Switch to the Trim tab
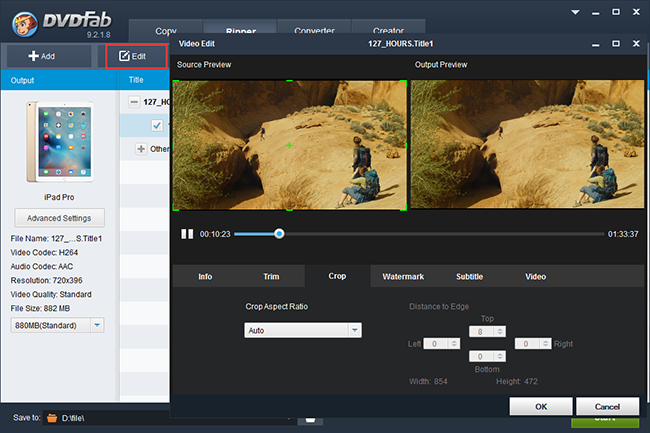 pos(271,276)
